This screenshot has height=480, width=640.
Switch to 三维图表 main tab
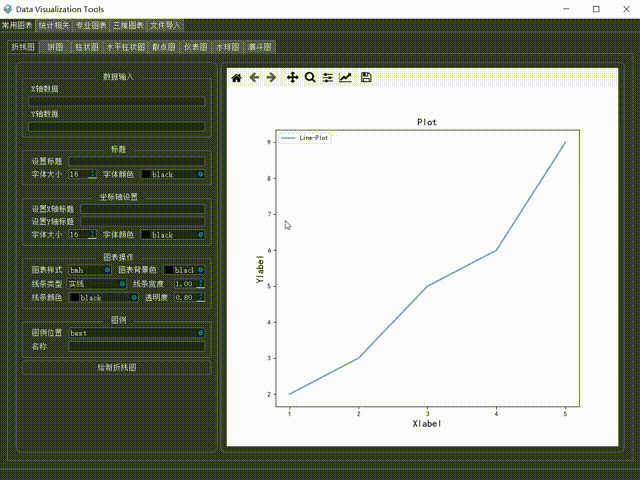tap(128, 25)
